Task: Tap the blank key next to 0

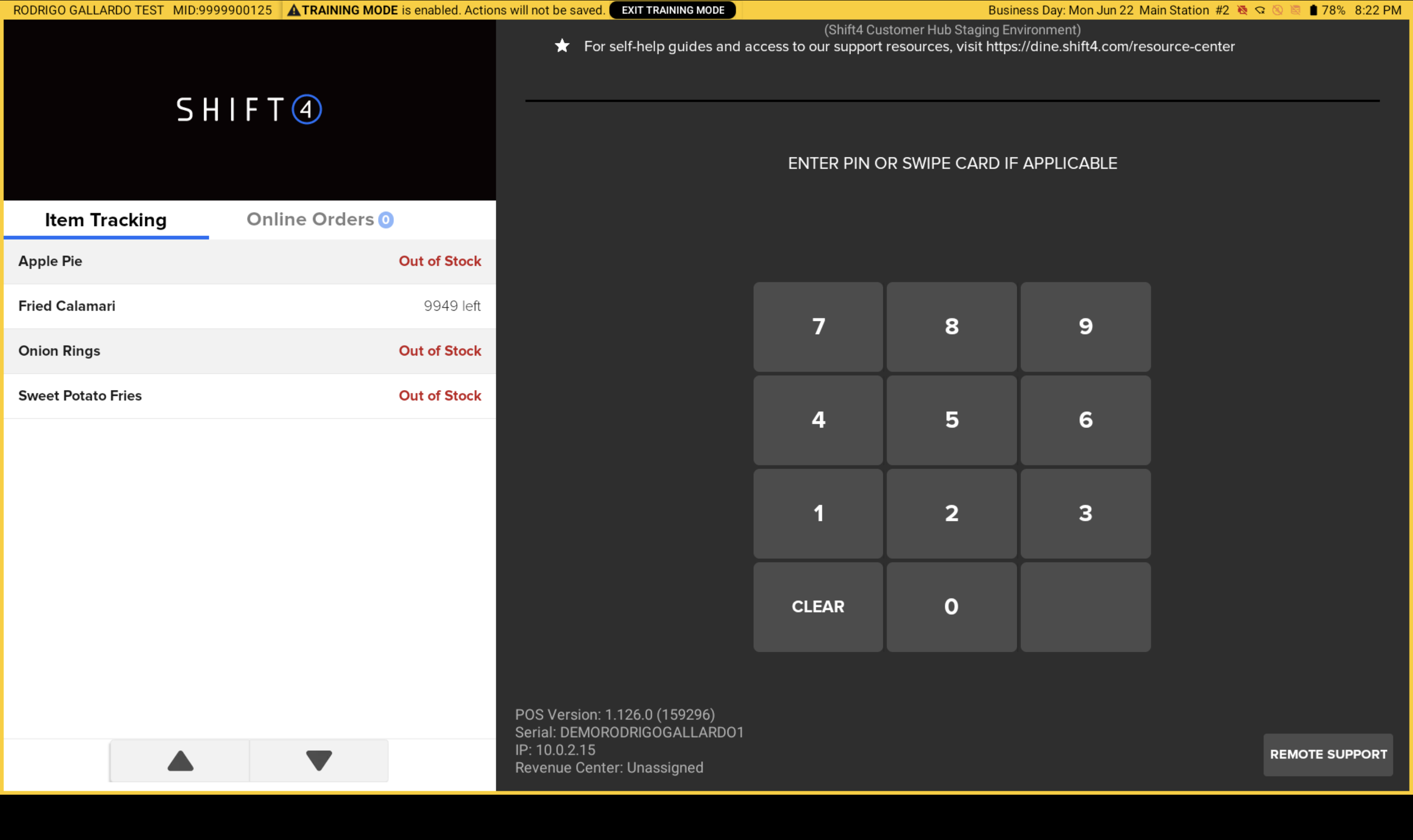Action: point(1085,606)
